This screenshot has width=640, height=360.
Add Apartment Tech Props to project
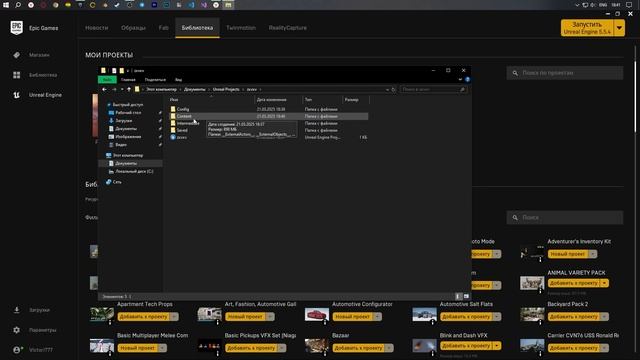tap(144, 316)
